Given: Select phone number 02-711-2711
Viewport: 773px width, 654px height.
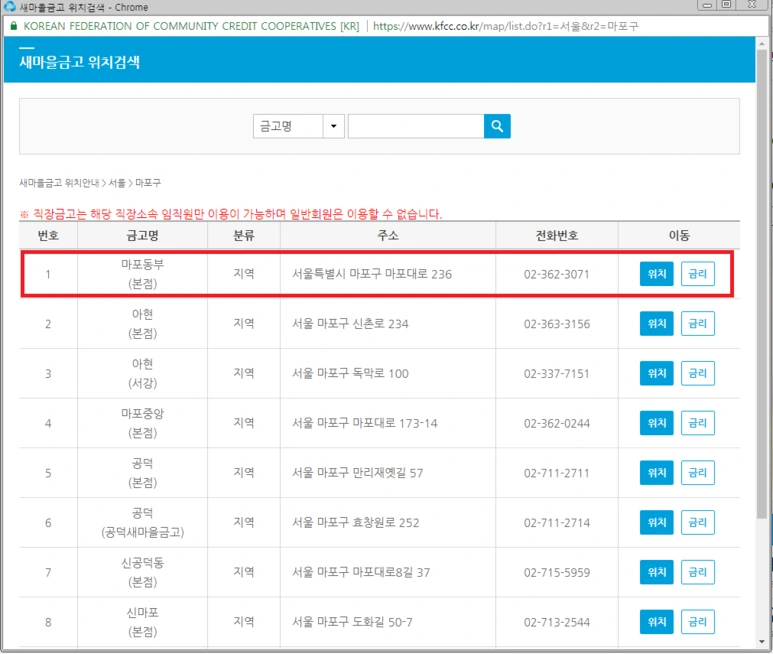Looking at the screenshot, I should coord(557,473).
